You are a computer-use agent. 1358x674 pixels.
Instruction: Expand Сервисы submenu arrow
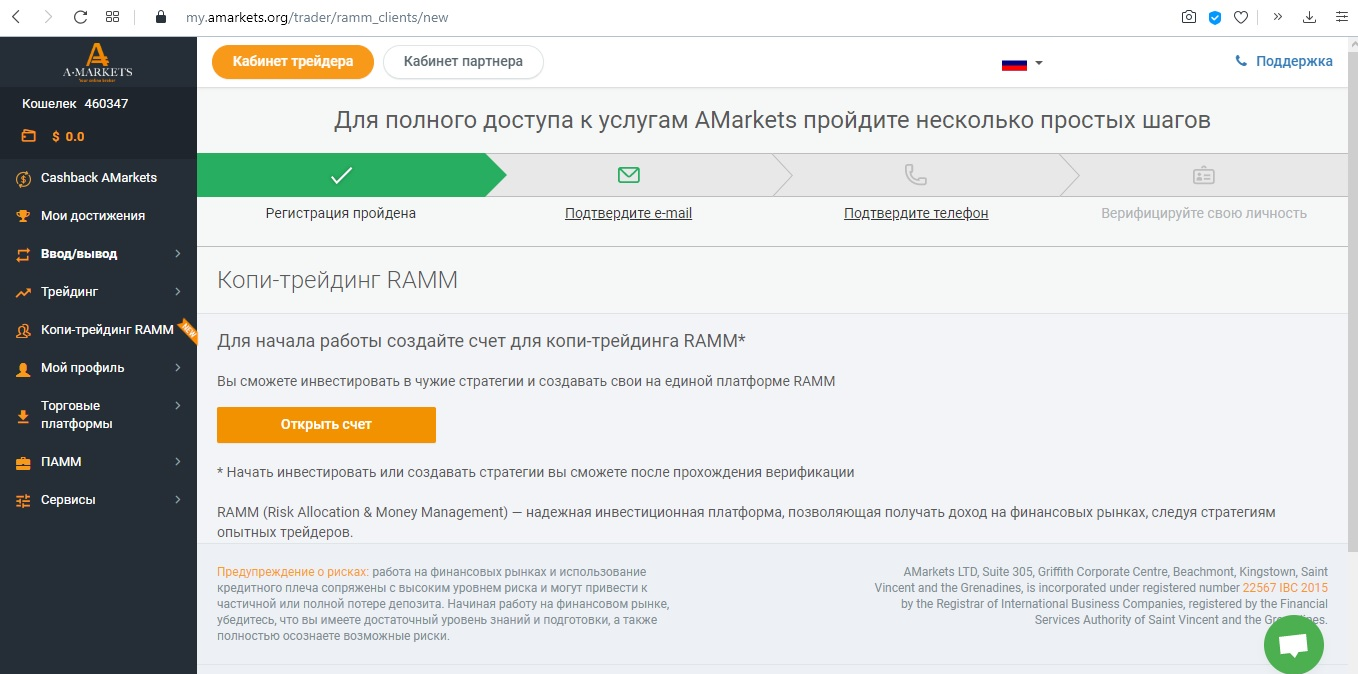point(178,500)
